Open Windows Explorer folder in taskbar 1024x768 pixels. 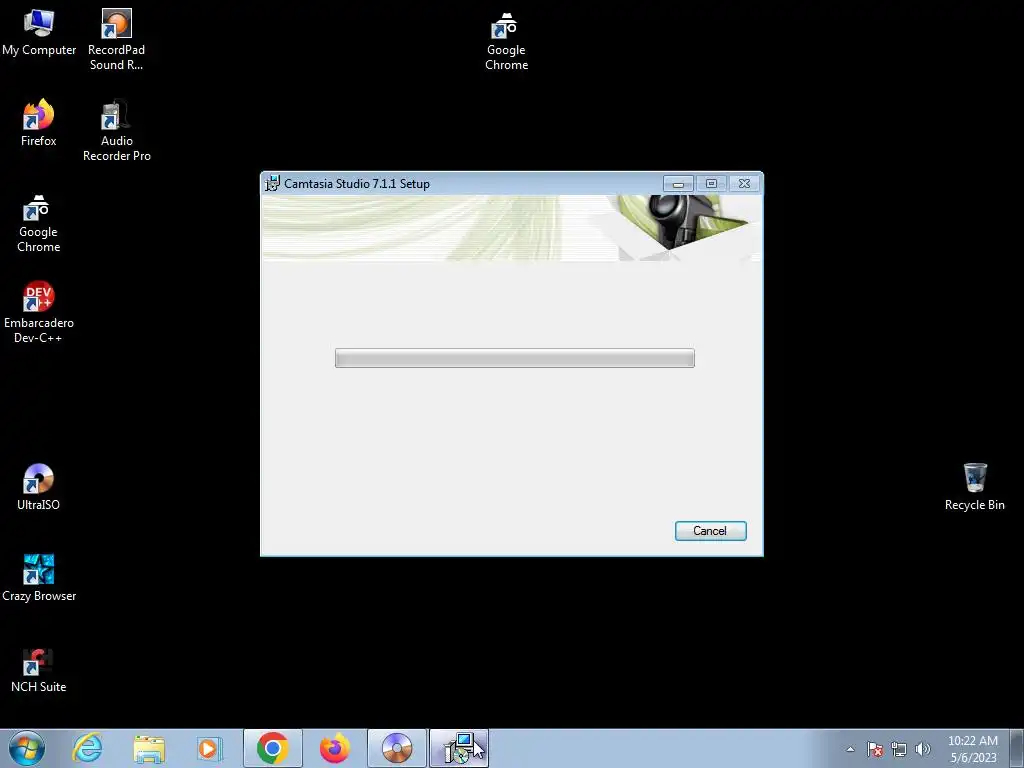149,748
